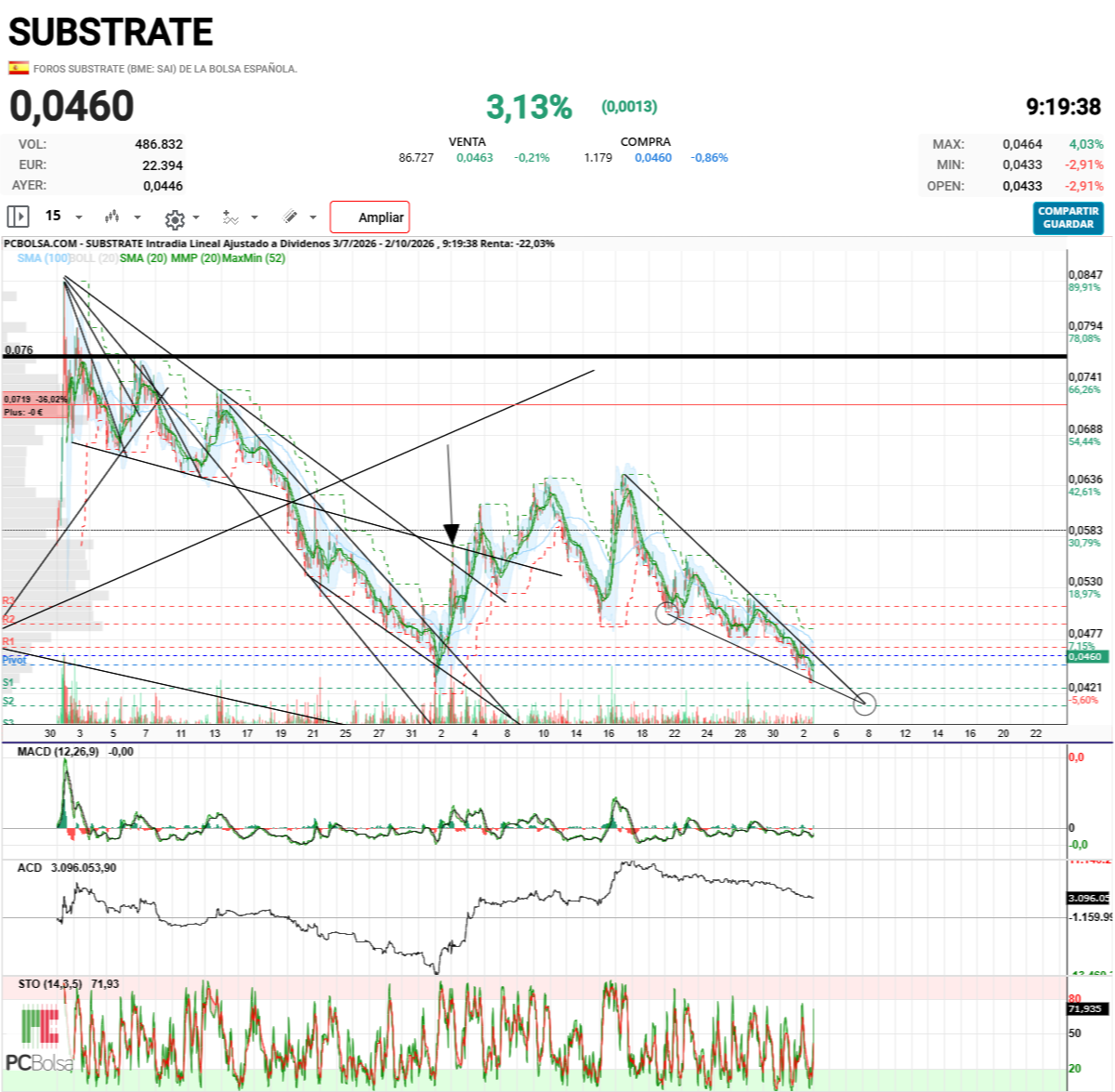Click the add indicator icon
This screenshot has height=1092, width=1115.
click(x=230, y=217)
